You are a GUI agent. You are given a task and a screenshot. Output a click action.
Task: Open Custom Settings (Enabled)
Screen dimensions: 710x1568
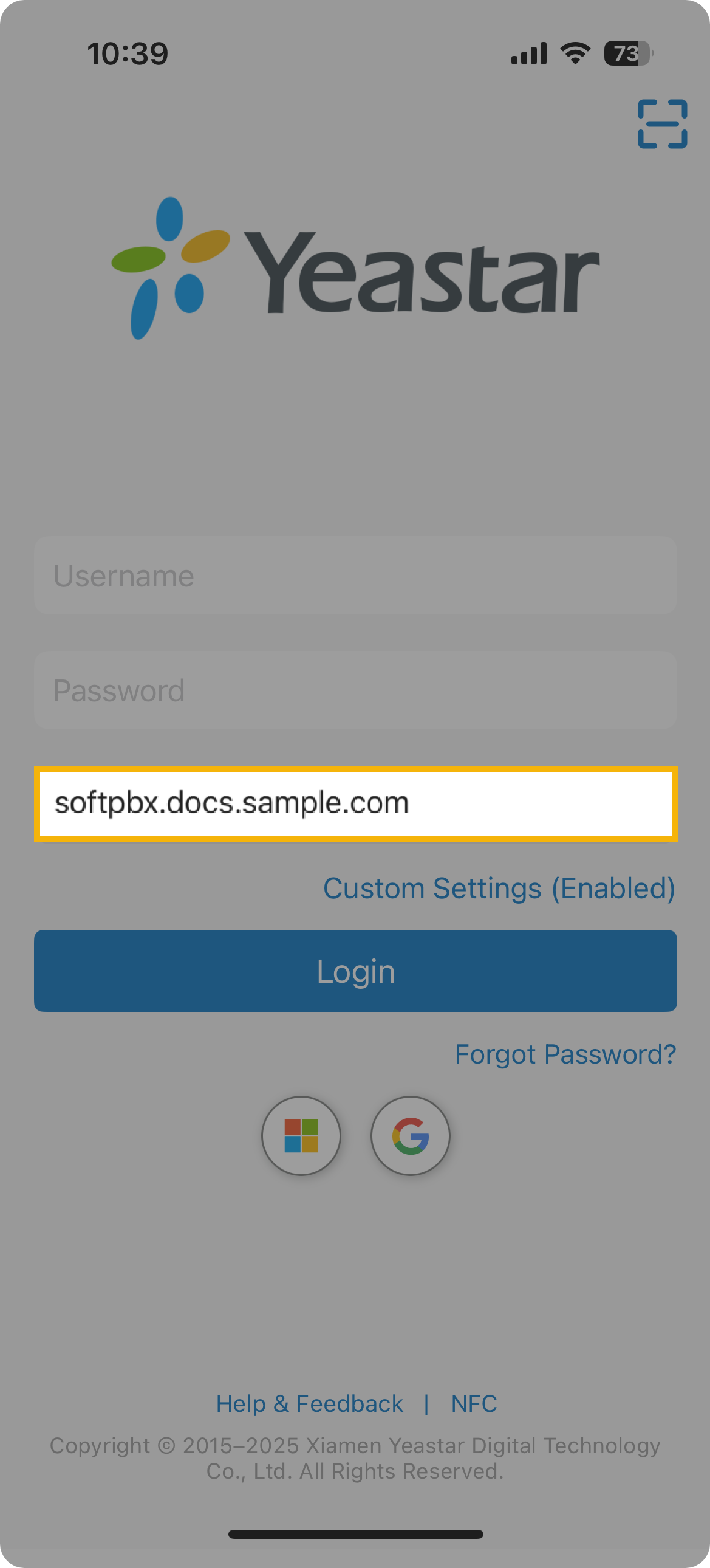point(499,888)
